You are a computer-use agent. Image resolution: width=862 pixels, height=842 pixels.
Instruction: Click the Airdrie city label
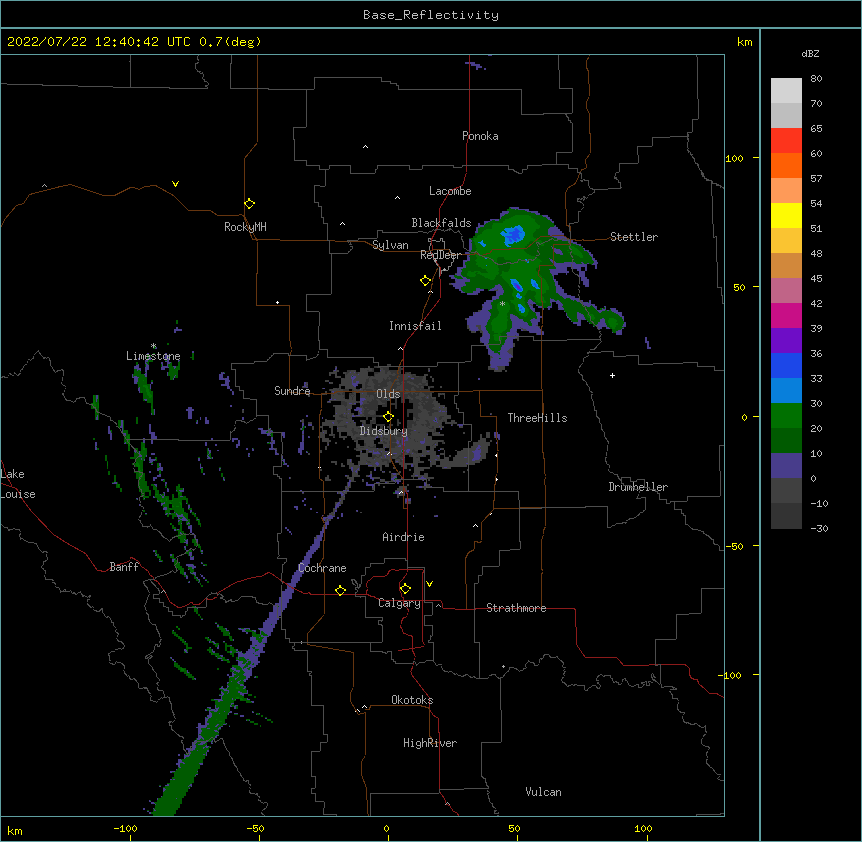pos(403,537)
